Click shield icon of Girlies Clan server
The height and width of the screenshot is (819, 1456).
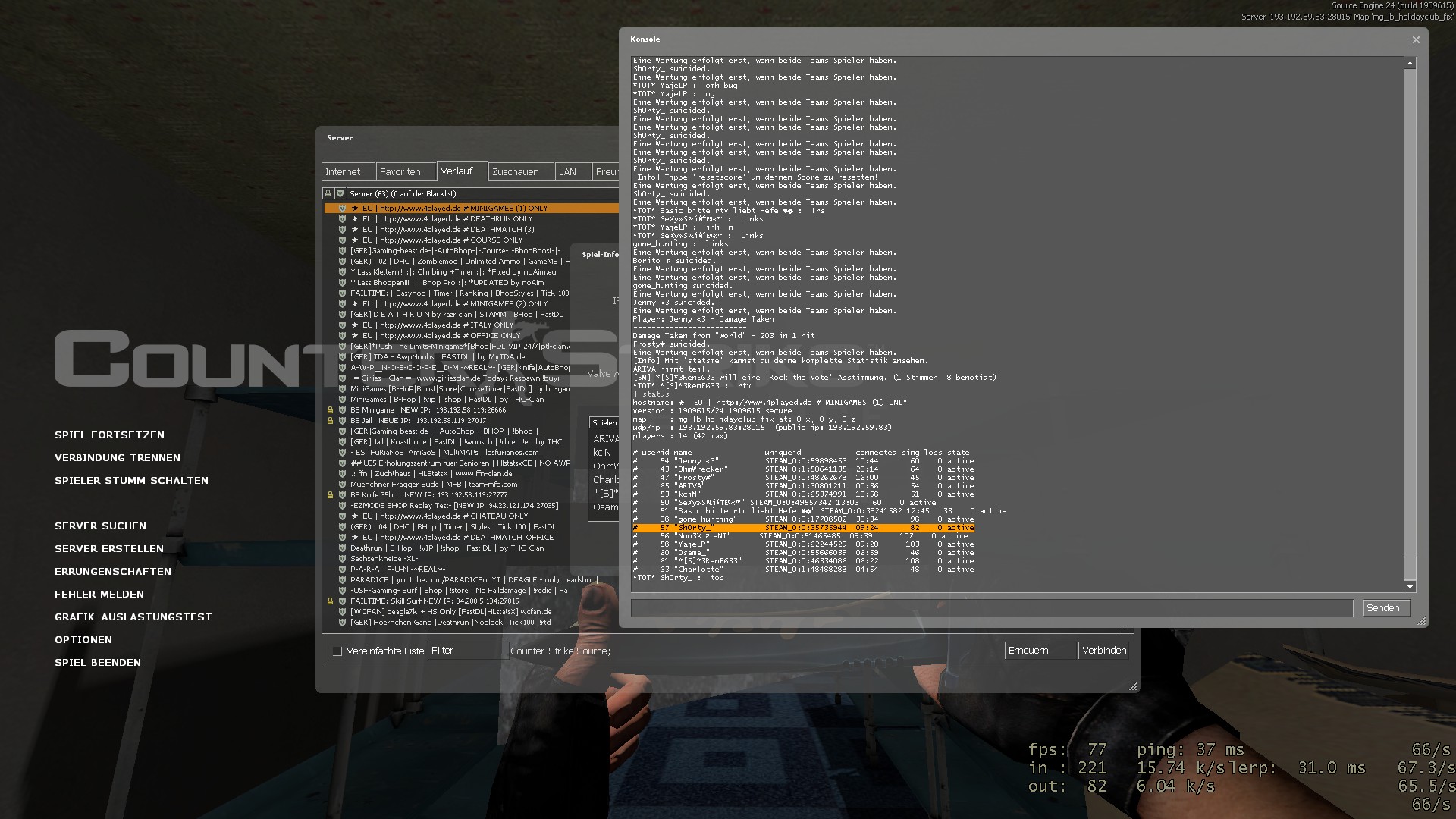(342, 378)
